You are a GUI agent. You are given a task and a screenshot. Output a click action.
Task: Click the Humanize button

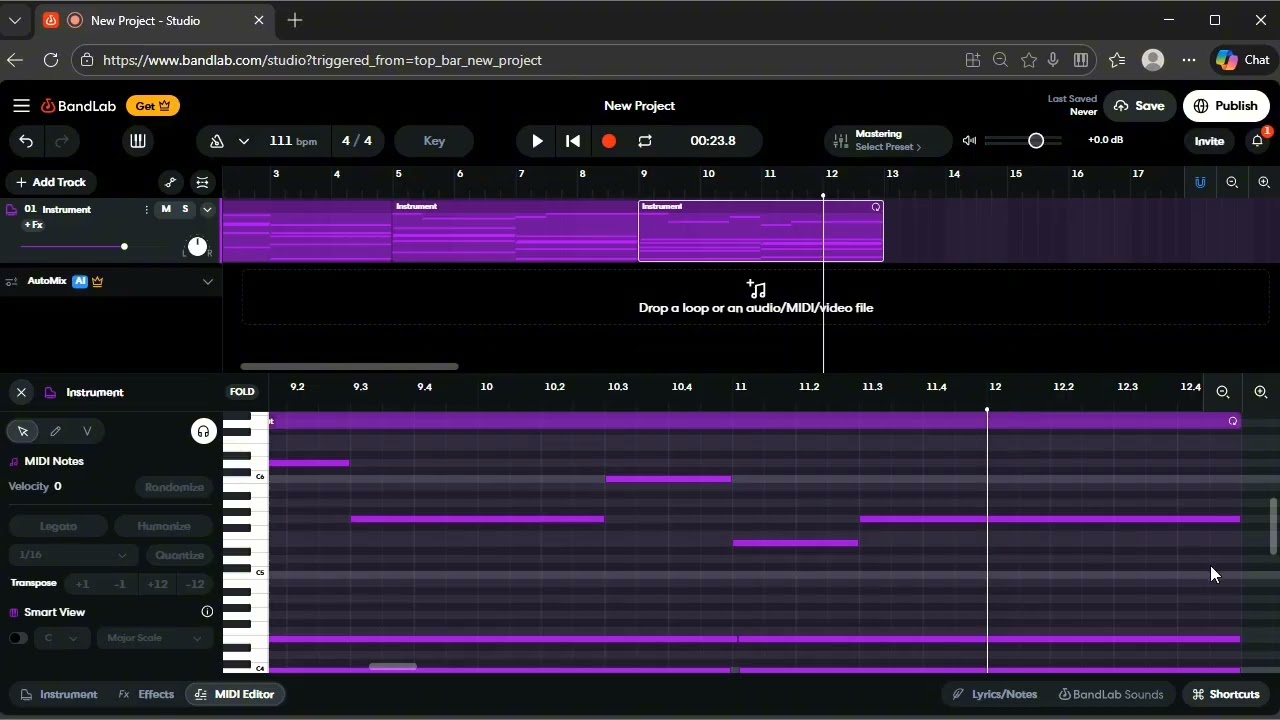coord(164,526)
